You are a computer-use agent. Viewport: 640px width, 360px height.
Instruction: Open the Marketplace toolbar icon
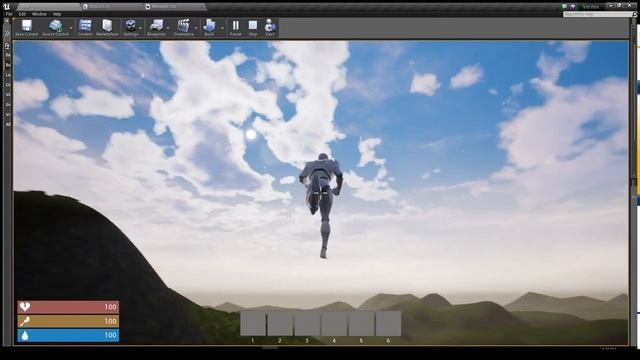click(107, 28)
